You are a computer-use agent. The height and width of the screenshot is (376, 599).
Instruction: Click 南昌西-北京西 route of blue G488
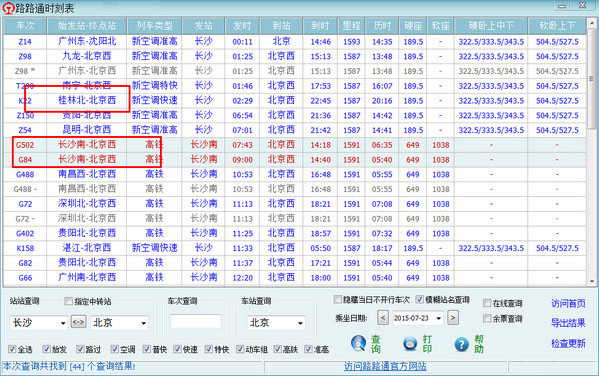(87, 174)
